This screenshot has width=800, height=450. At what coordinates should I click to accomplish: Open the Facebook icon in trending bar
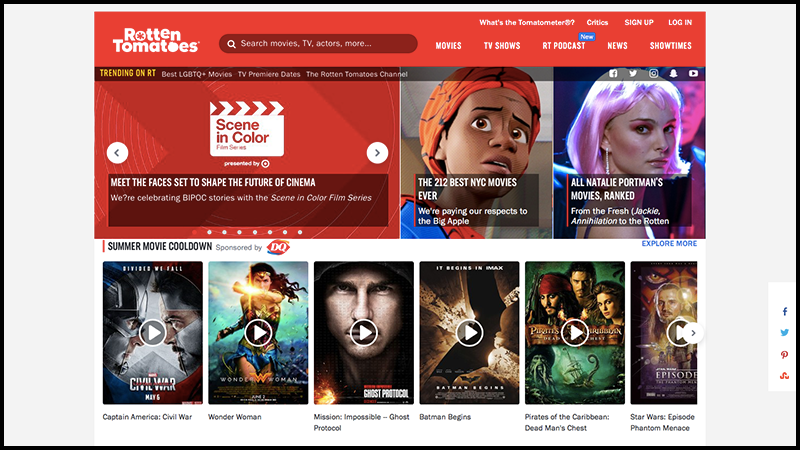click(x=613, y=73)
